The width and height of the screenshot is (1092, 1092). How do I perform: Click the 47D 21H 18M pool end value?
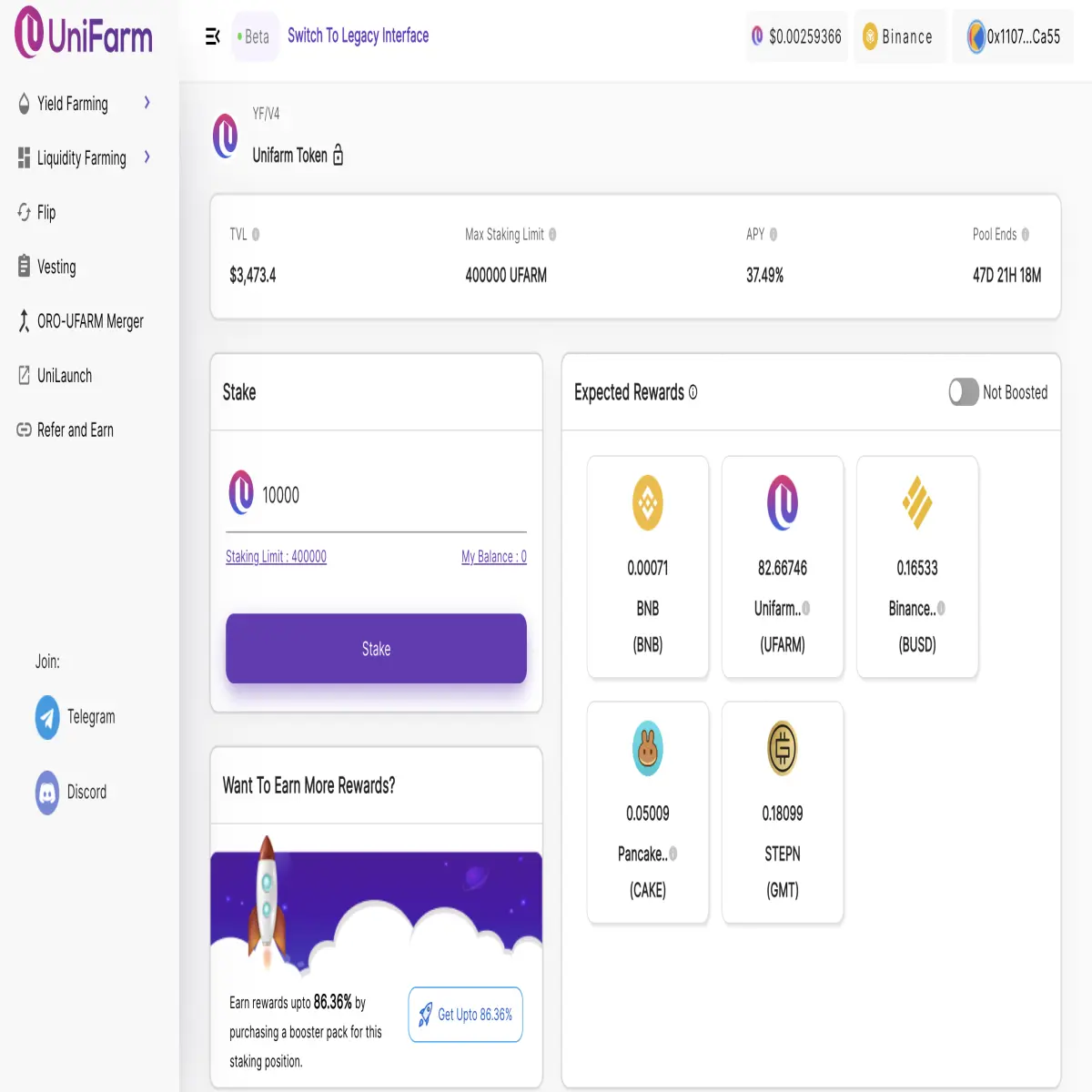(x=1006, y=275)
